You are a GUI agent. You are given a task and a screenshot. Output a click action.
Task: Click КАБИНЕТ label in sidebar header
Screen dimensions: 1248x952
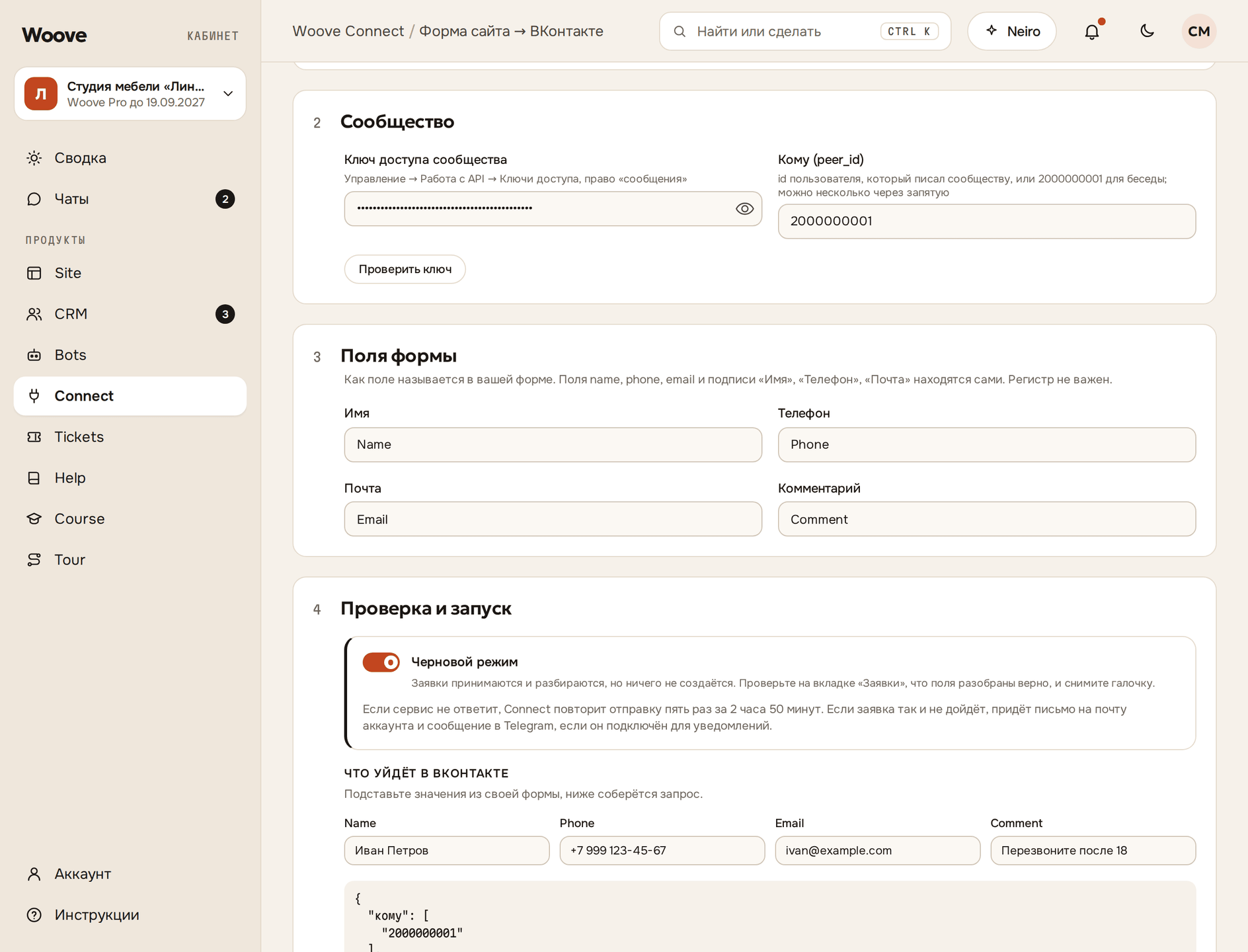(x=213, y=36)
